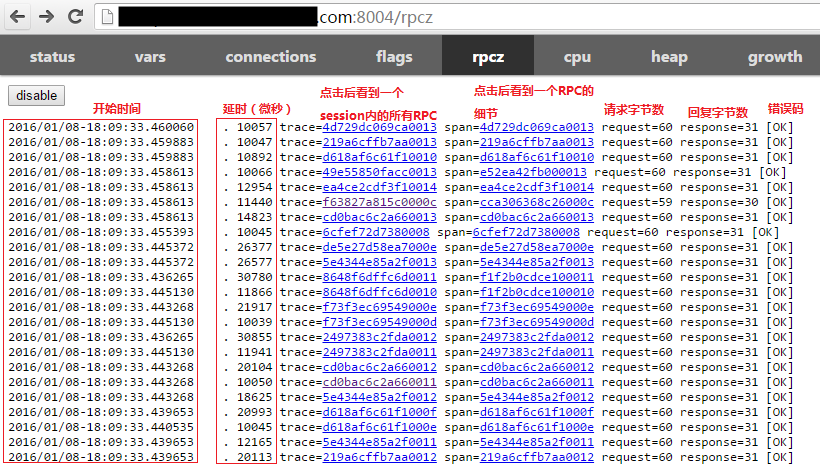Open span link f1f2b0cdce100011
The width and height of the screenshot is (820, 465).
tap(536, 277)
